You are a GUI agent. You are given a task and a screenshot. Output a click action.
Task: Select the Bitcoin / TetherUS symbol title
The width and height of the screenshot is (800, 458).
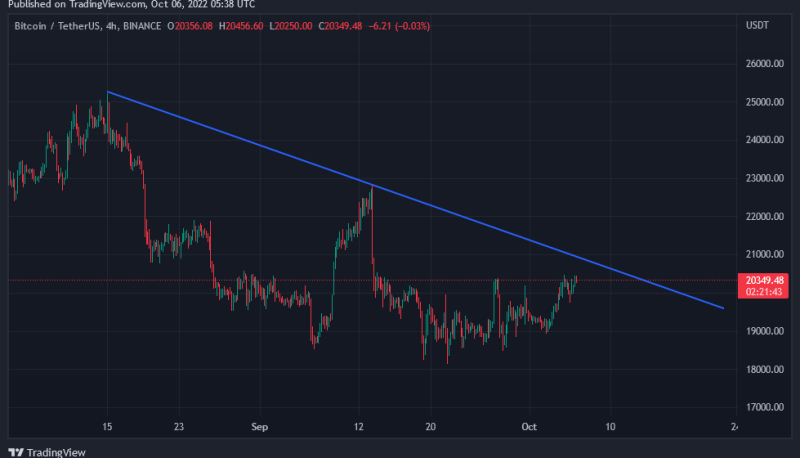(57, 26)
